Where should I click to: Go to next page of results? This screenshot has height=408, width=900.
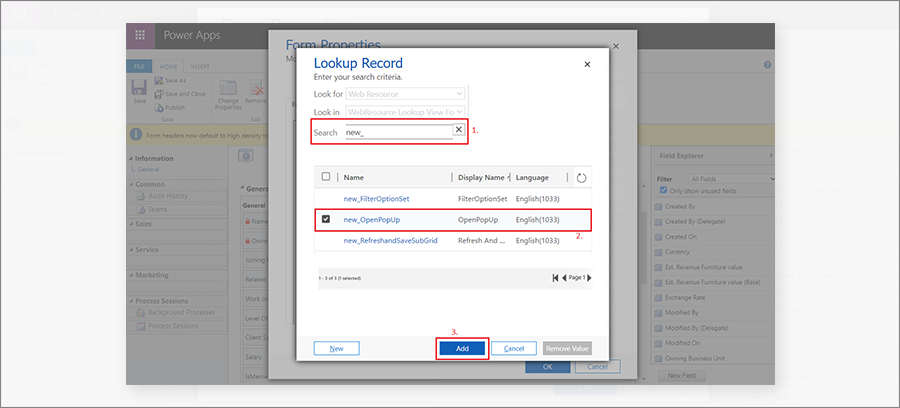(589, 278)
